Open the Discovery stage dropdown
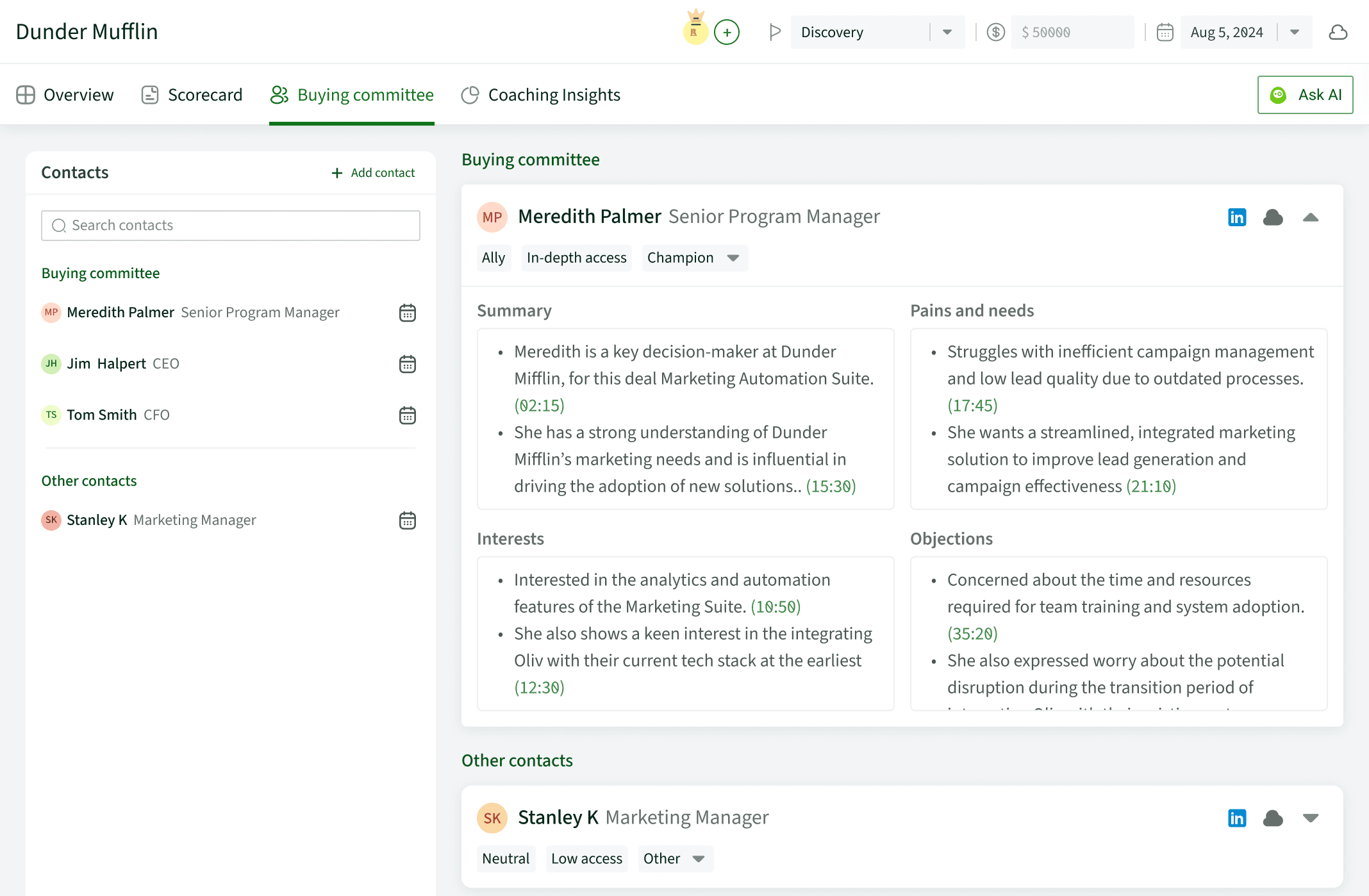The width and height of the screenshot is (1369, 896). pos(947,32)
